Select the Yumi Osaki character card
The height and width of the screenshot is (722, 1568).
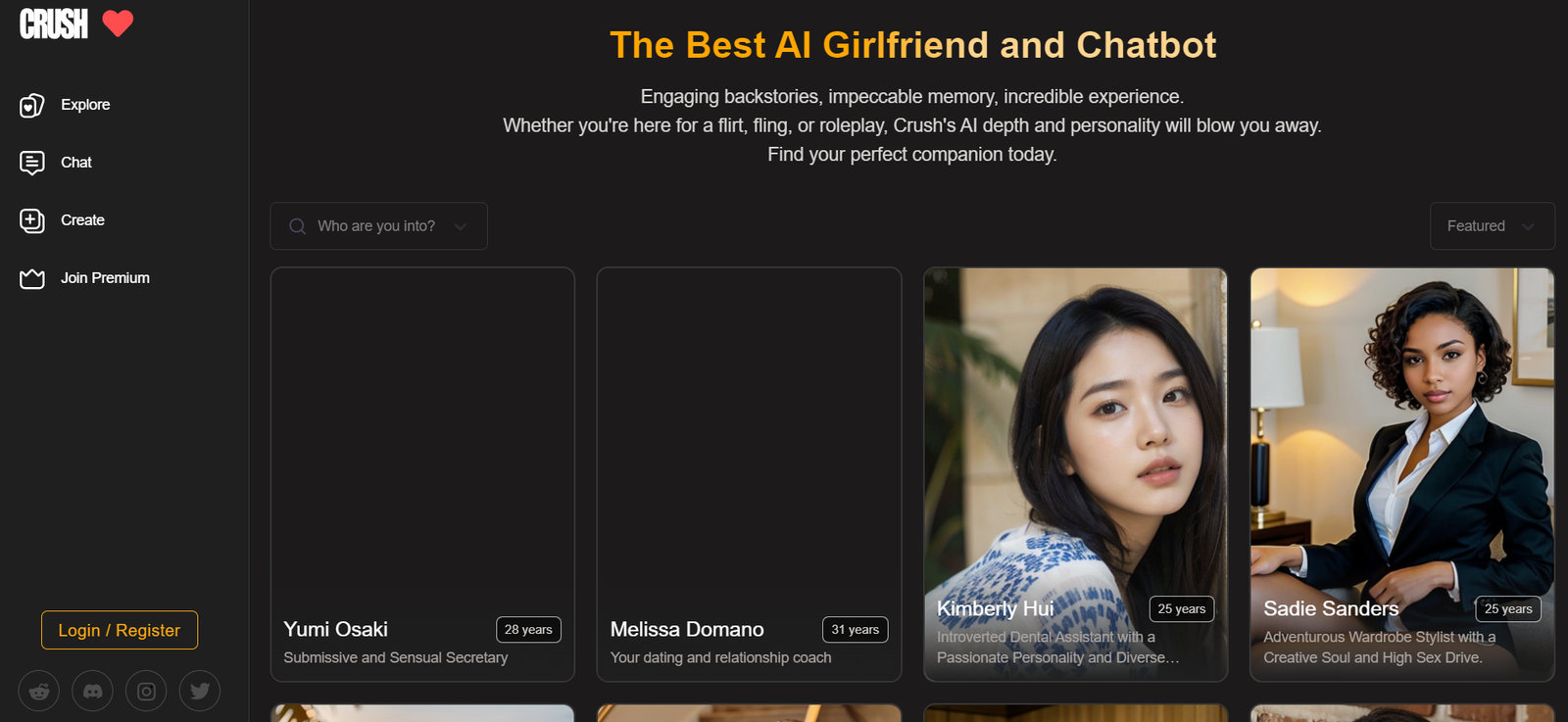pyautogui.click(x=422, y=474)
